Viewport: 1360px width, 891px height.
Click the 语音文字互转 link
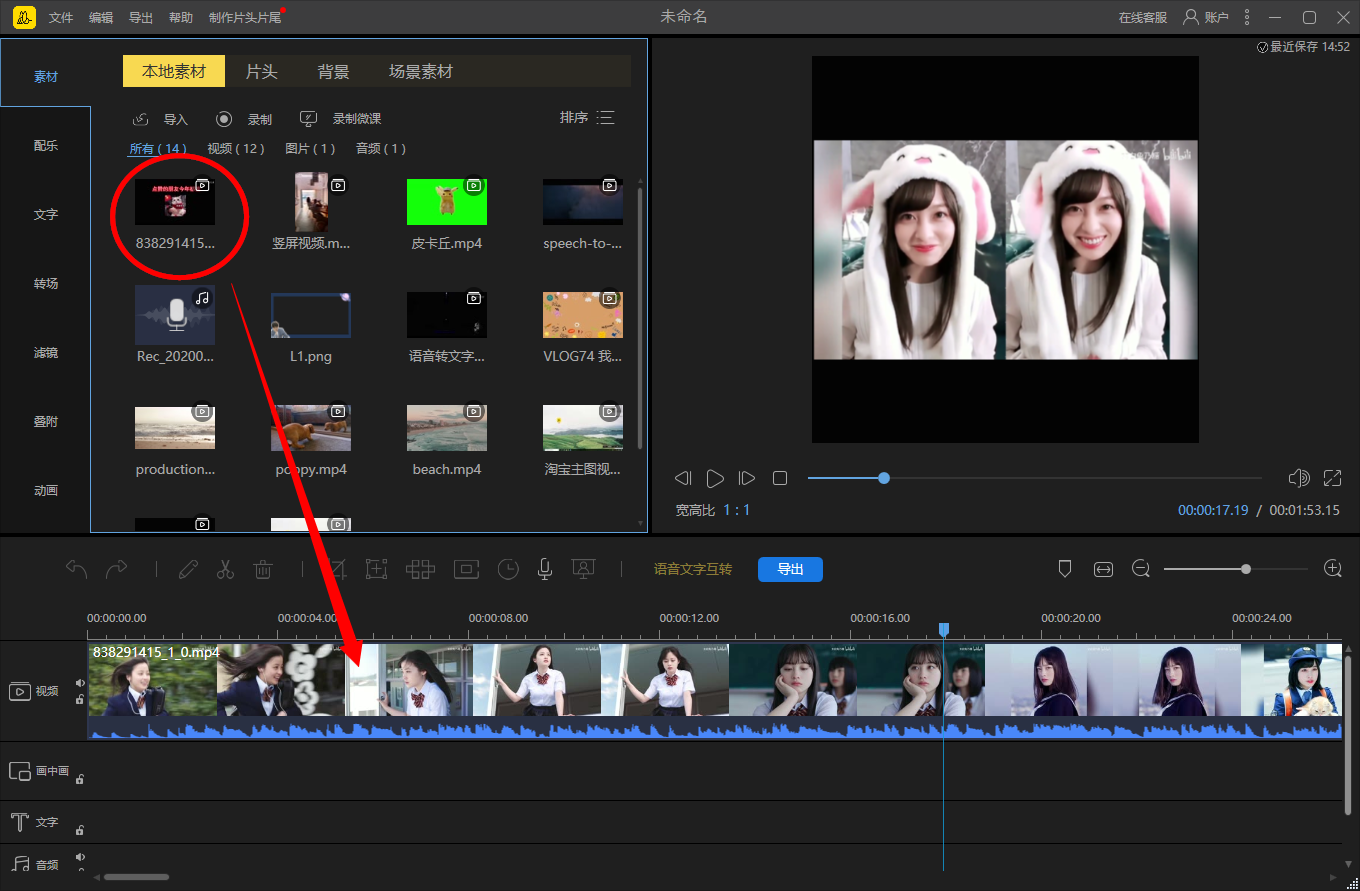point(693,569)
